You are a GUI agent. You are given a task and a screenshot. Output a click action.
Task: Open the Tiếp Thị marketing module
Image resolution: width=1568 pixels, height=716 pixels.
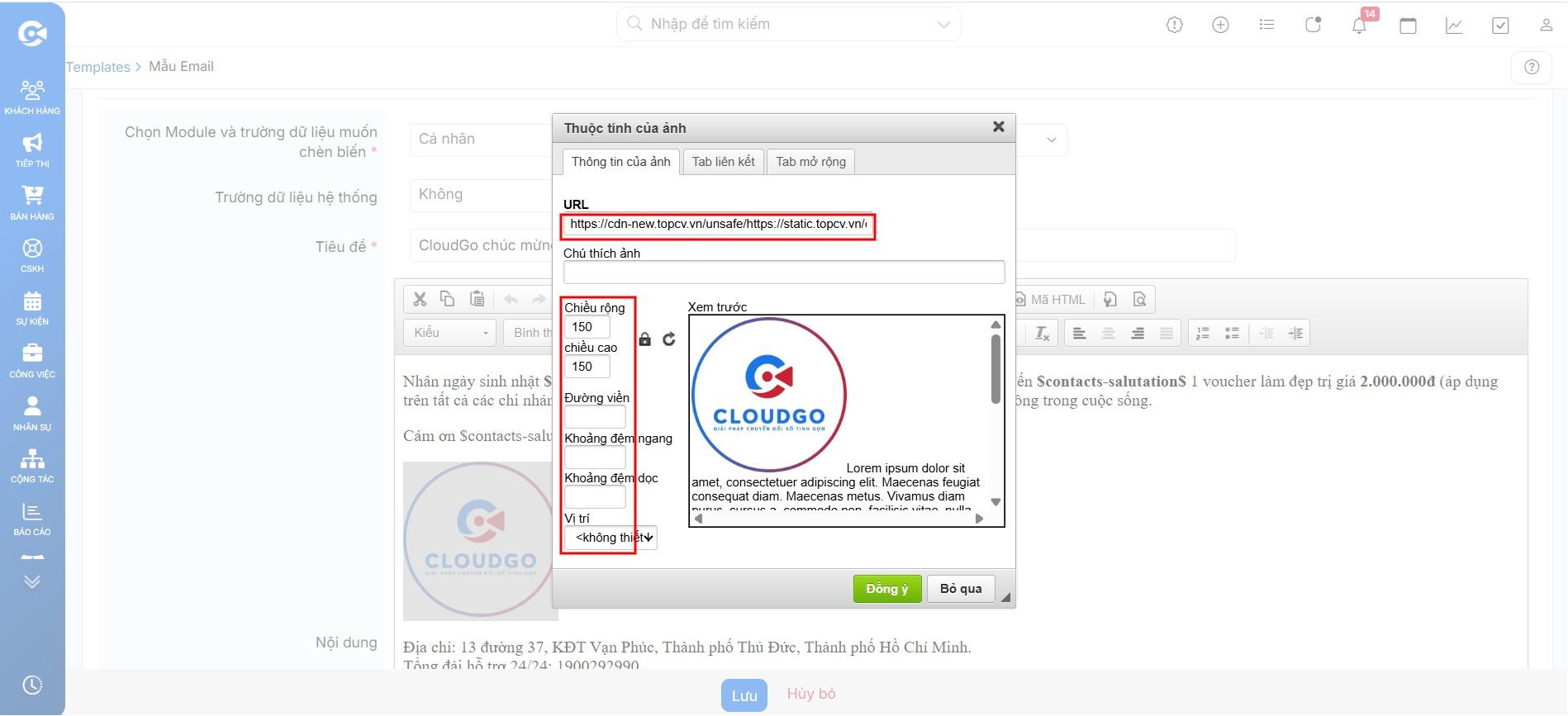(x=32, y=150)
